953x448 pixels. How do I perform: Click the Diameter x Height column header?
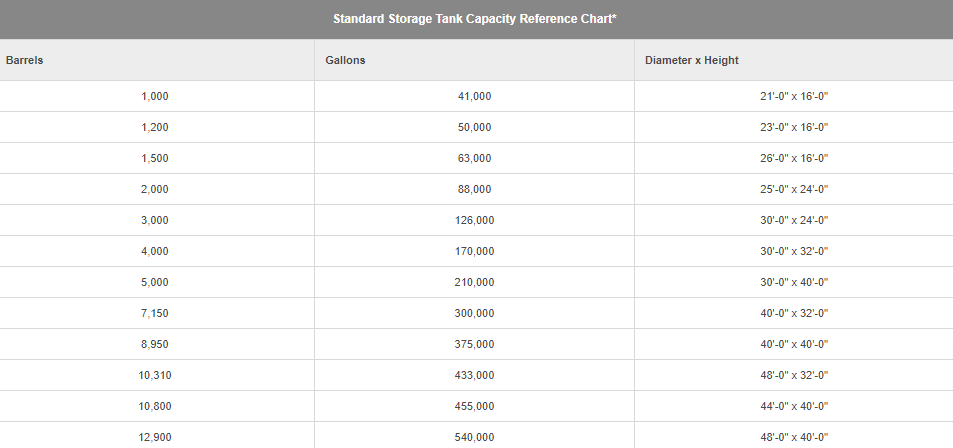tap(692, 60)
